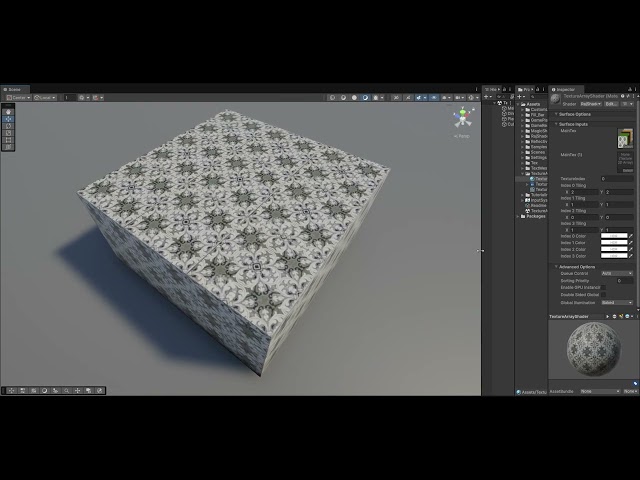This screenshot has height=480, width=640.
Task: Select the Scale tool
Action: (8, 133)
